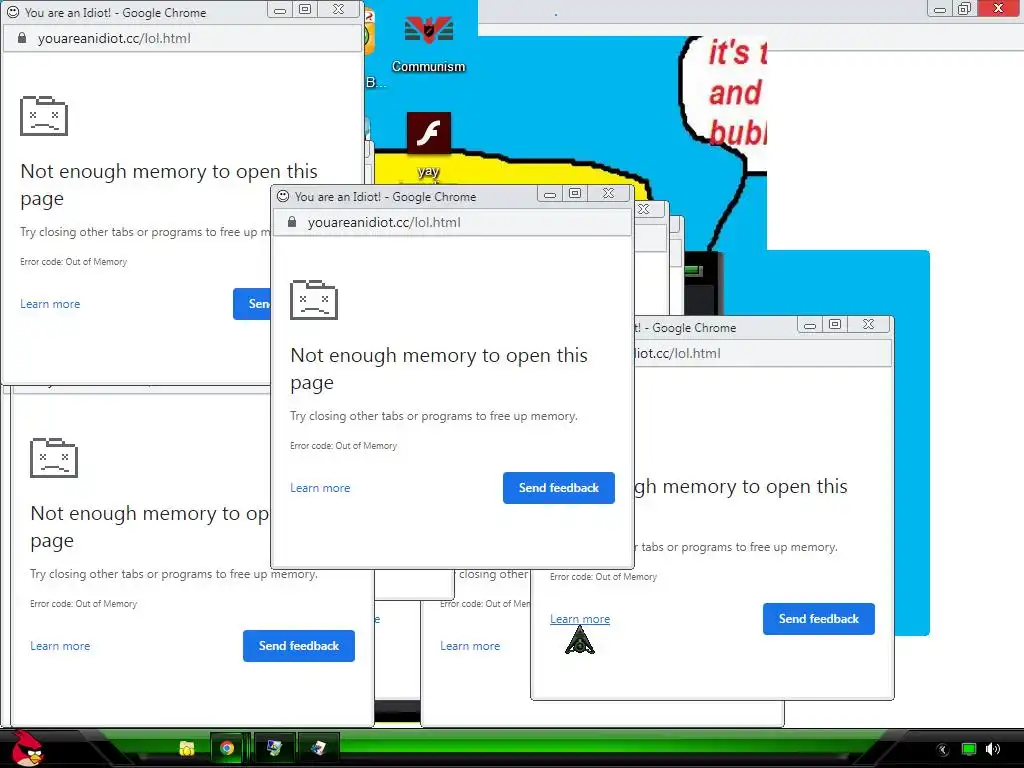Click Learn more in the bottom-middle window
The image size is (1024, 768).
click(470, 646)
